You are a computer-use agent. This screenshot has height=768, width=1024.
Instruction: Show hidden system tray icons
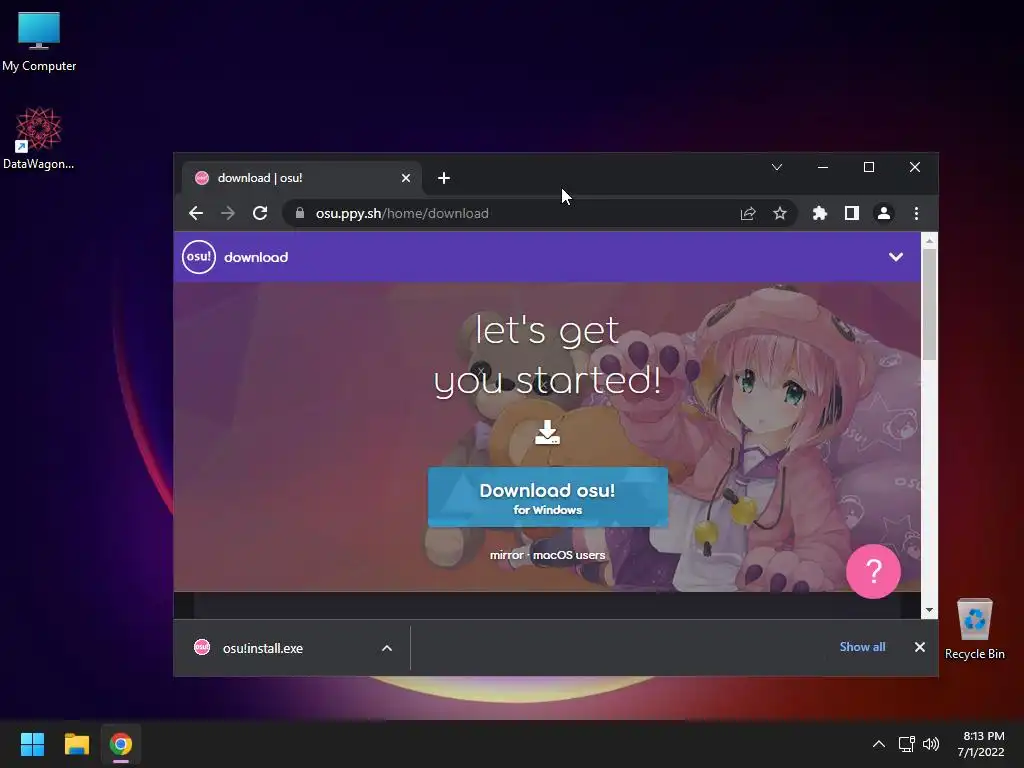(x=879, y=744)
